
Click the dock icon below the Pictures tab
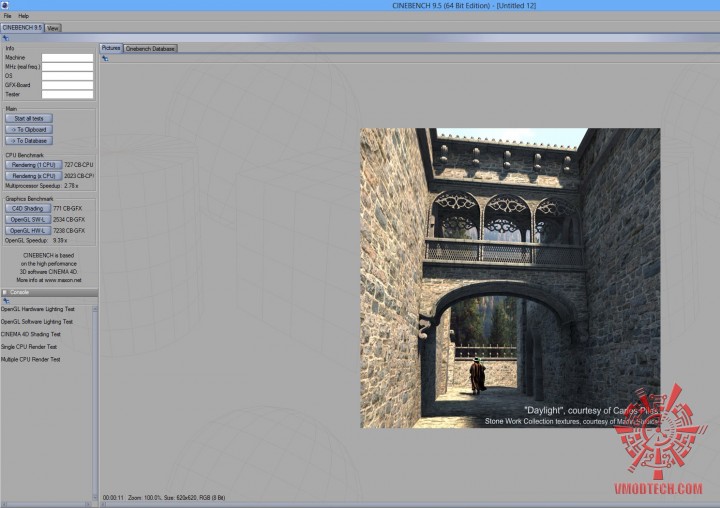click(x=105, y=58)
